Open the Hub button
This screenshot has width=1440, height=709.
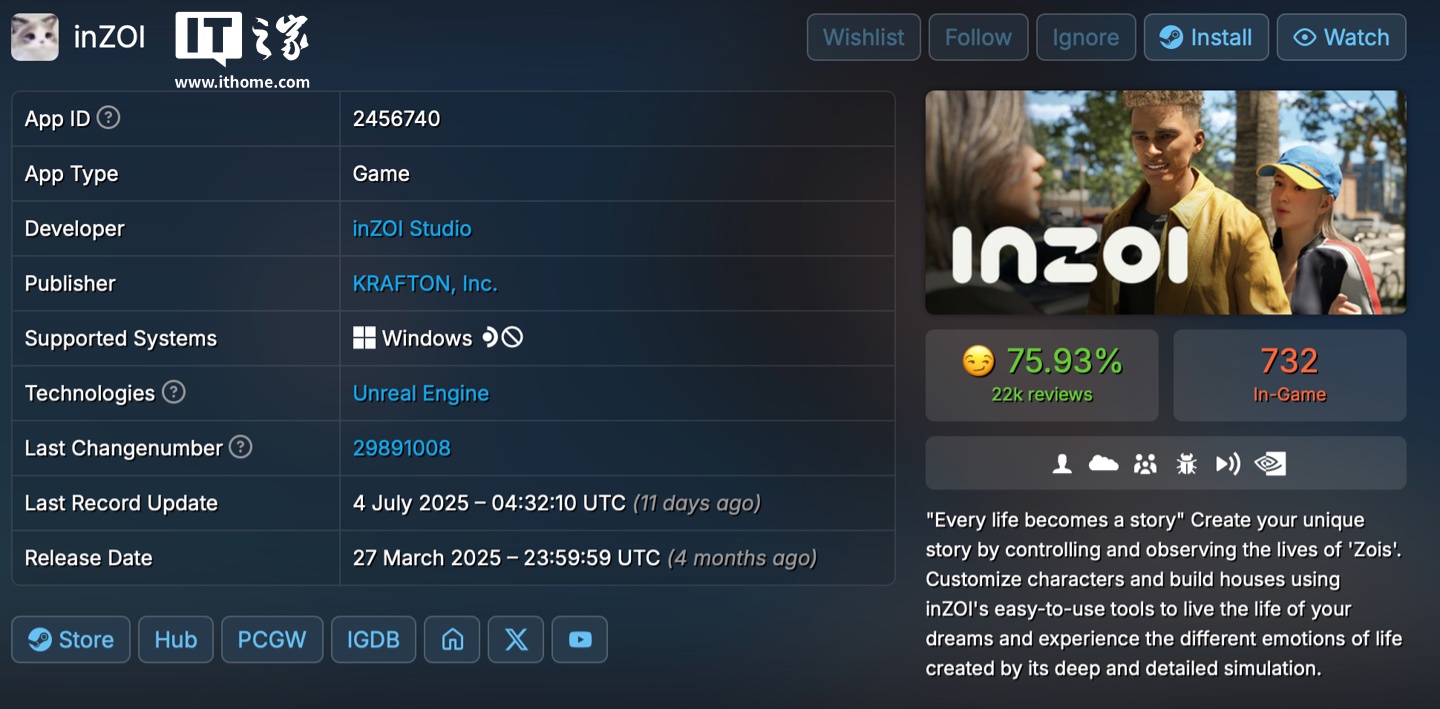[176, 640]
